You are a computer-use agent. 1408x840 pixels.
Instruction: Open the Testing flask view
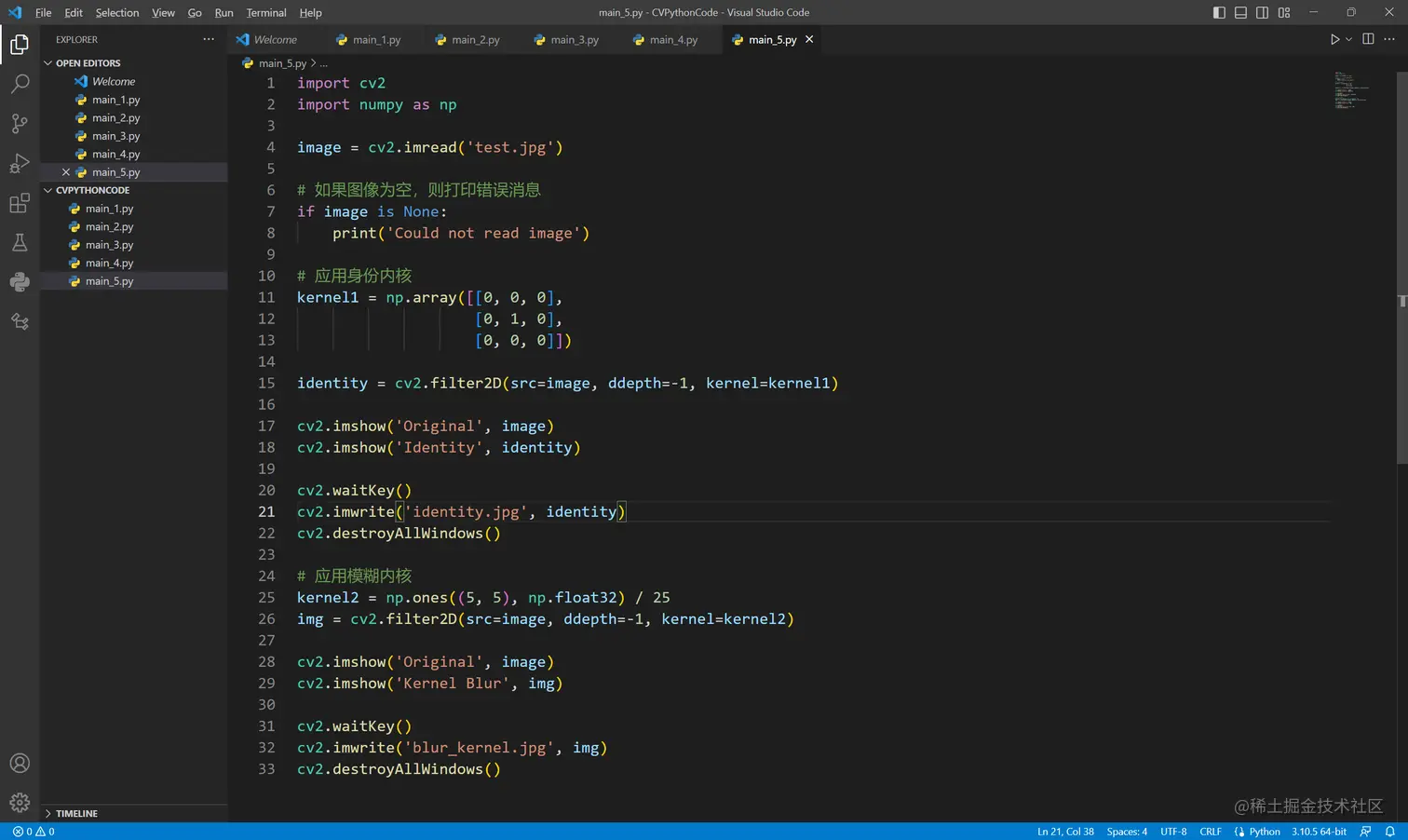pos(20,243)
